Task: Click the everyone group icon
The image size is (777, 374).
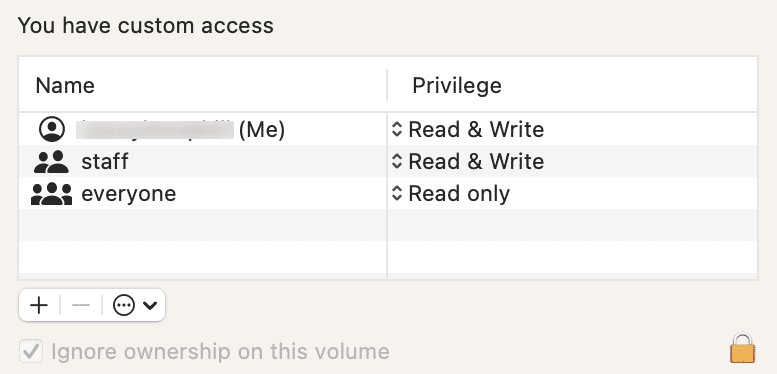Action: tap(52, 194)
